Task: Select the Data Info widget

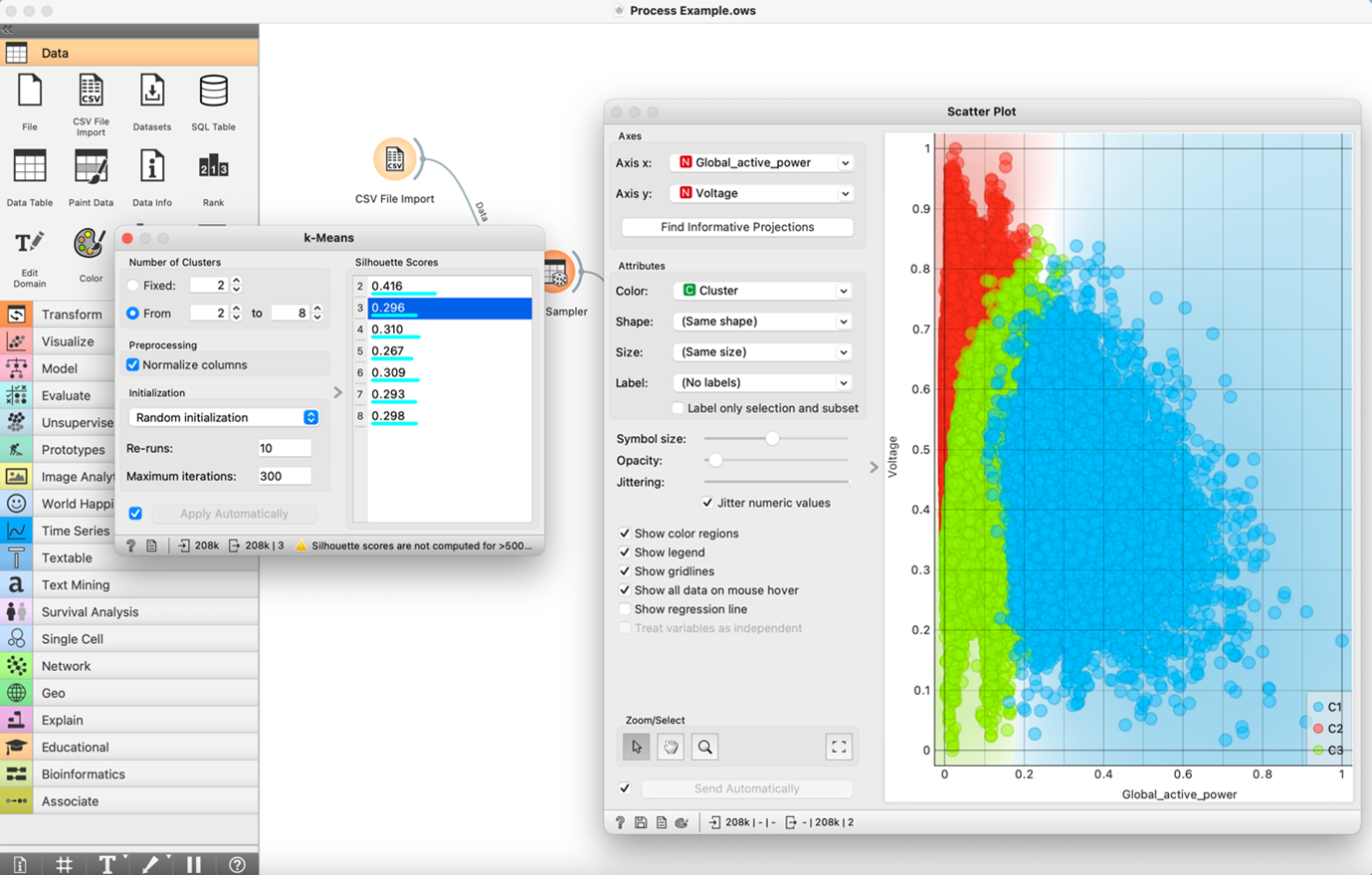Action: (x=151, y=168)
